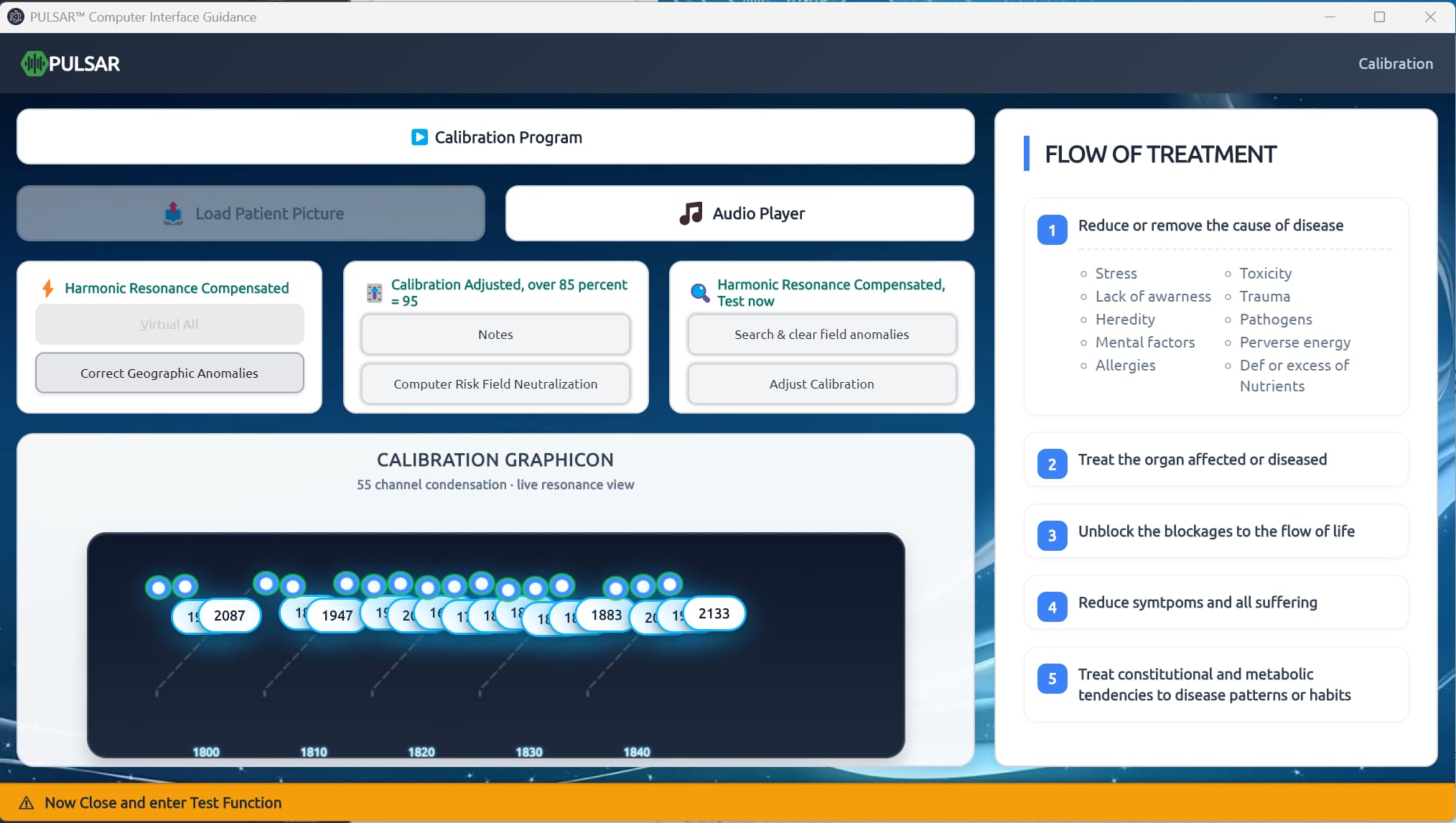Click the 1820 axis label
This screenshot has width=1456, height=823.
coord(421,752)
